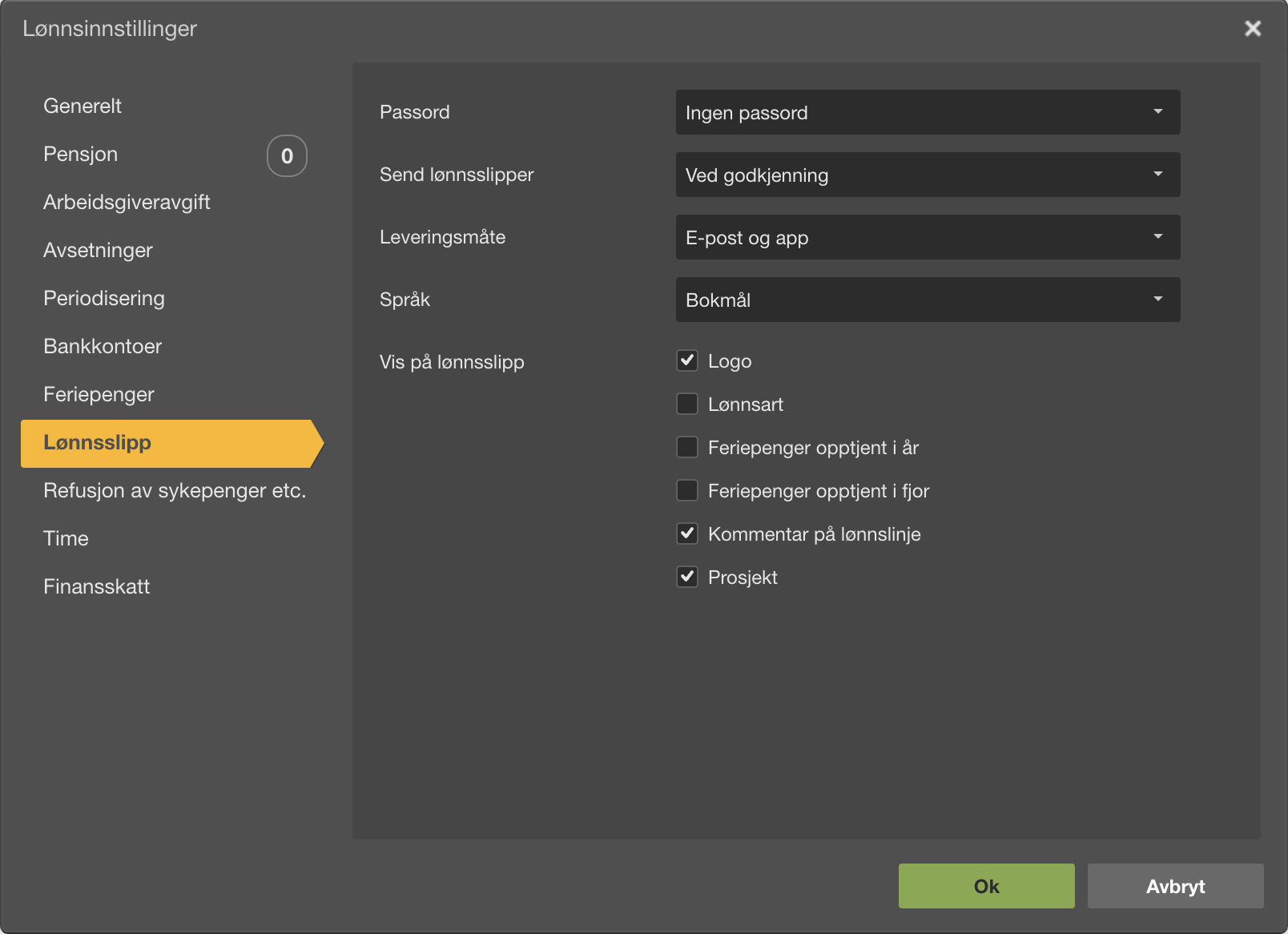Tick Feriepenger opptjent i år checkbox

coord(687,447)
